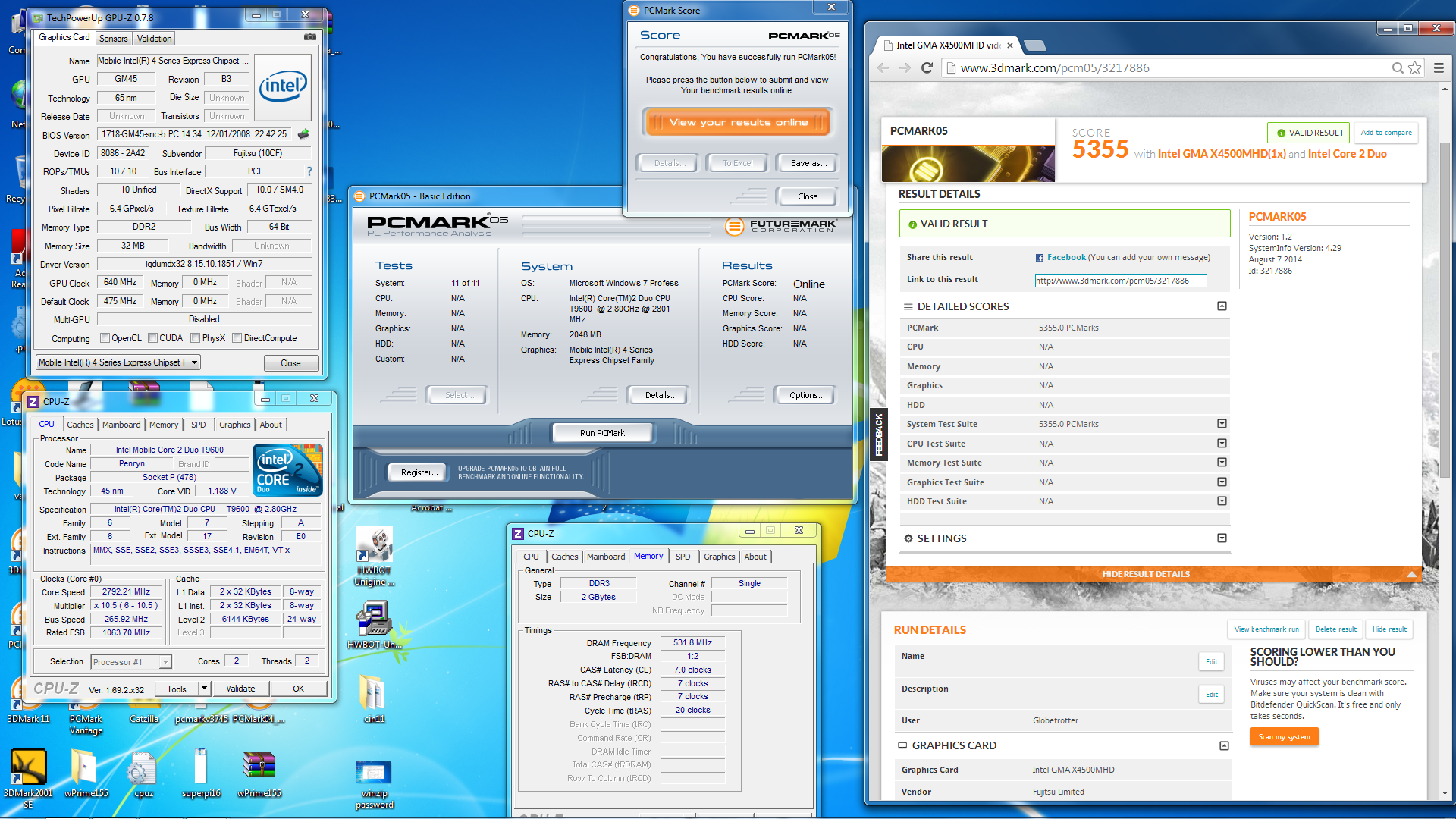
Task: Open a new browser tab
Action: tap(1034, 45)
